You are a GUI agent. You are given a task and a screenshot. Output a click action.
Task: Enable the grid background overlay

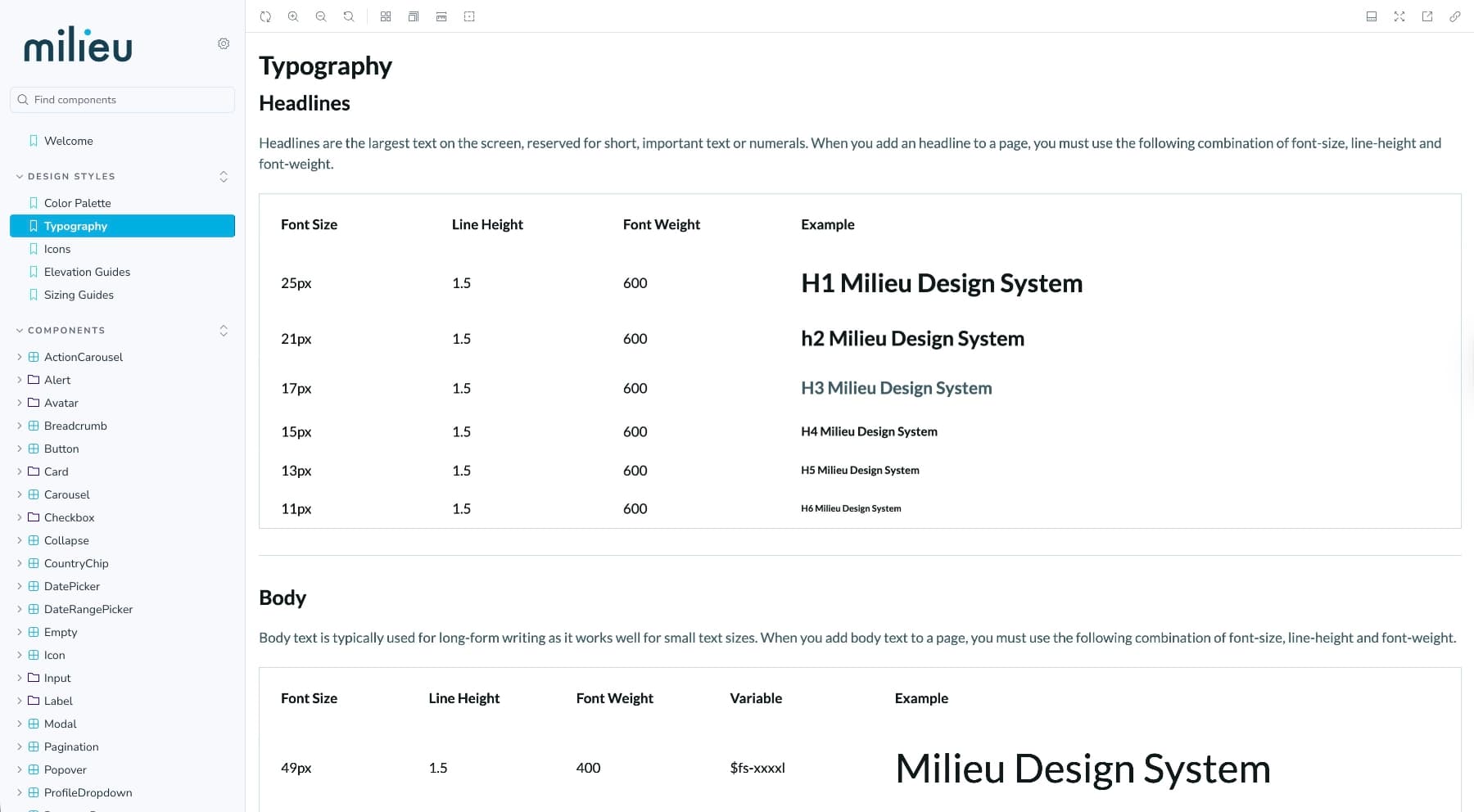coord(385,16)
